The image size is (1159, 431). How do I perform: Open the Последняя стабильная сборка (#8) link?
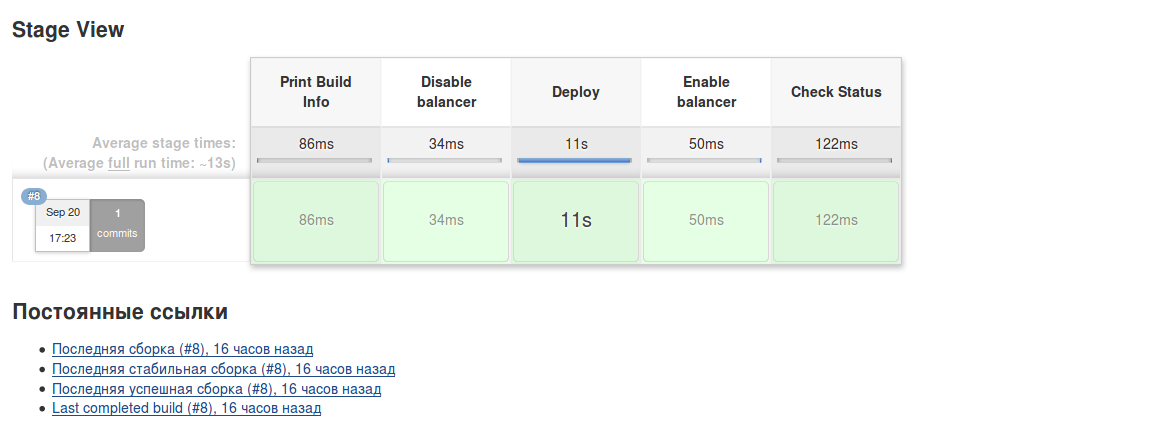(x=223, y=369)
